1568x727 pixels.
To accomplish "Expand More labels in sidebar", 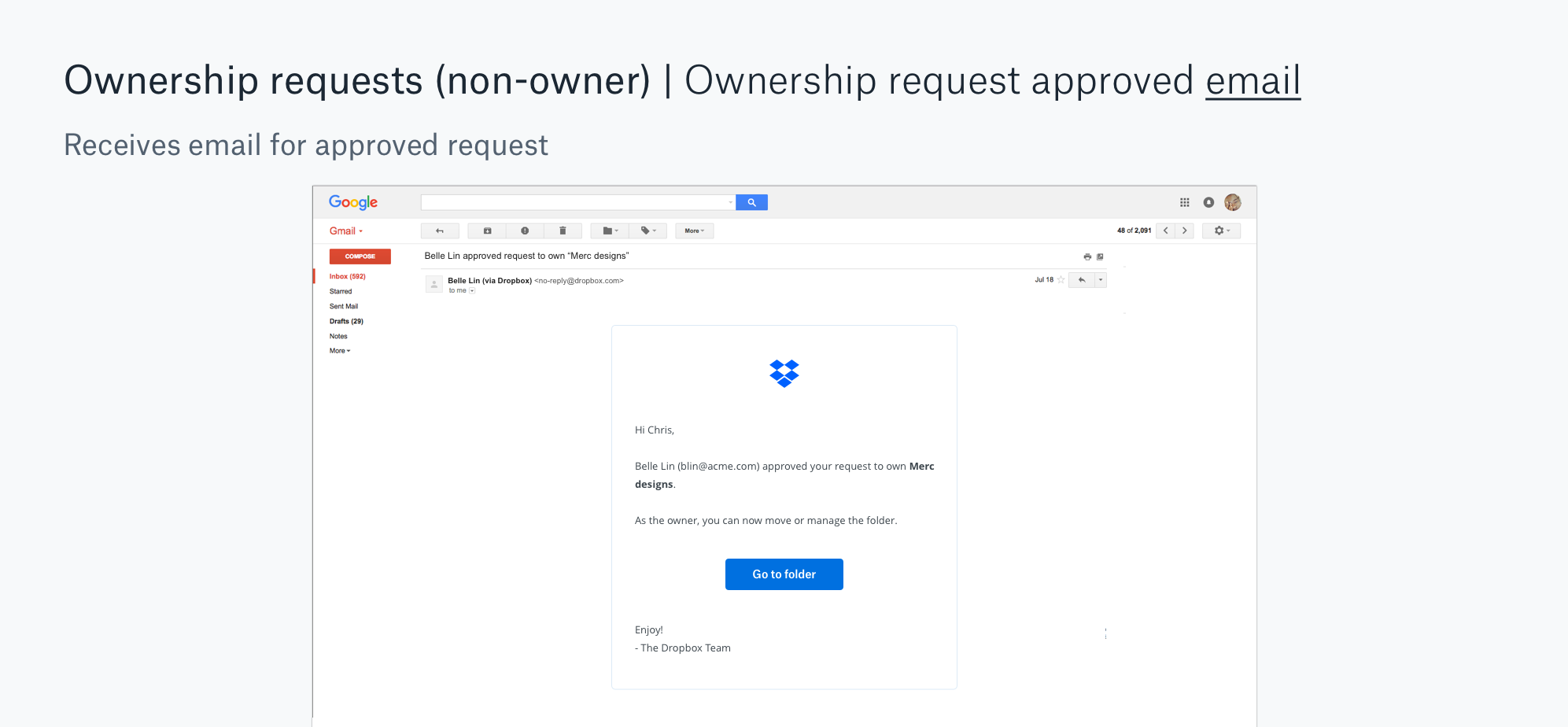I will pos(340,351).
